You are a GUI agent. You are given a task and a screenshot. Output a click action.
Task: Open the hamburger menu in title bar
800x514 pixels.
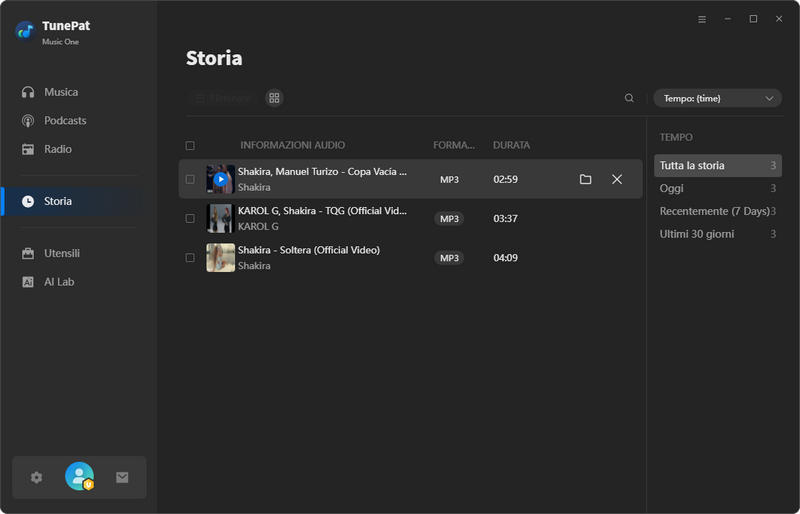click(702, 19)
